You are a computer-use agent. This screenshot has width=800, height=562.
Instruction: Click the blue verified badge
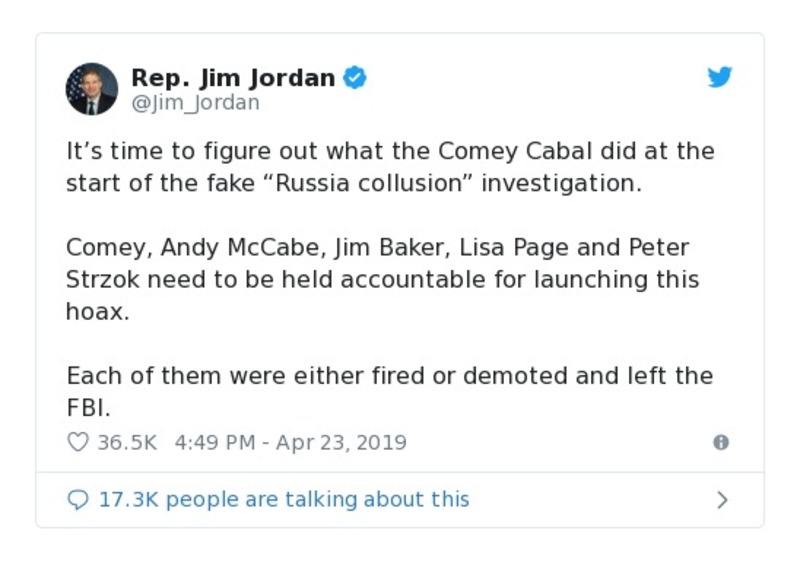[x=355, y=78]
